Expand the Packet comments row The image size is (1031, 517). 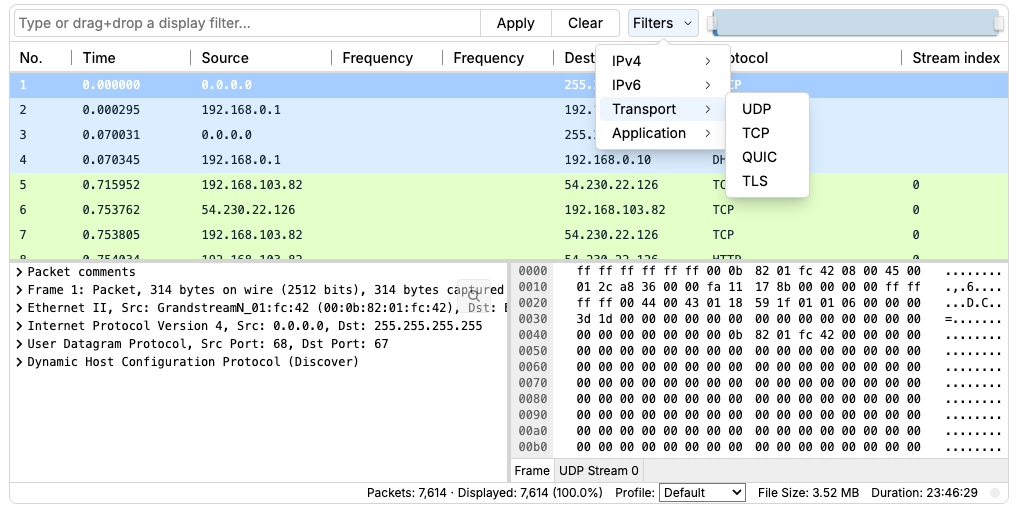click(20, 272)
